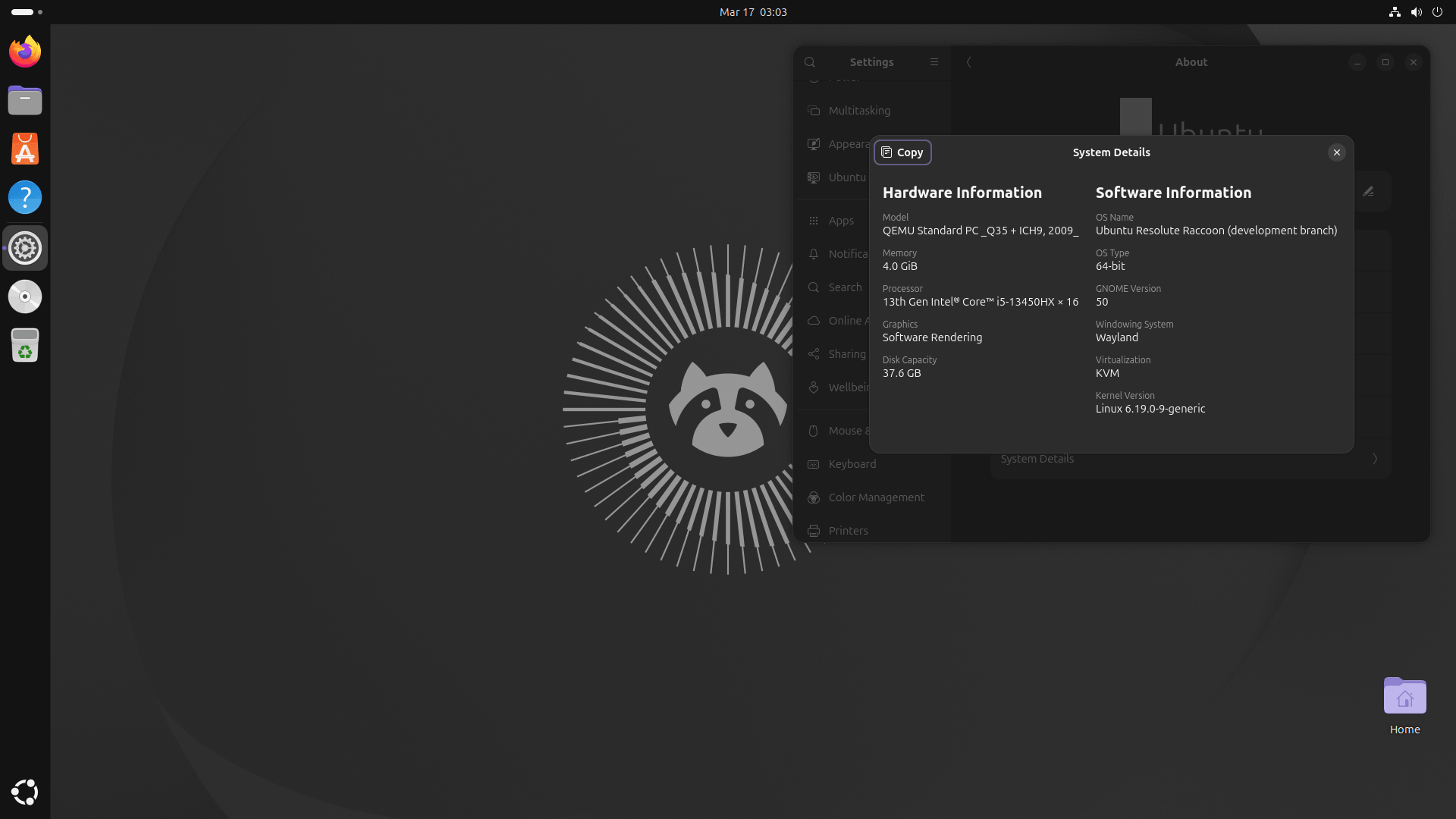Show applications using the Ubuntu logo
Screen dimensions: 1456x819
[24, 792]
